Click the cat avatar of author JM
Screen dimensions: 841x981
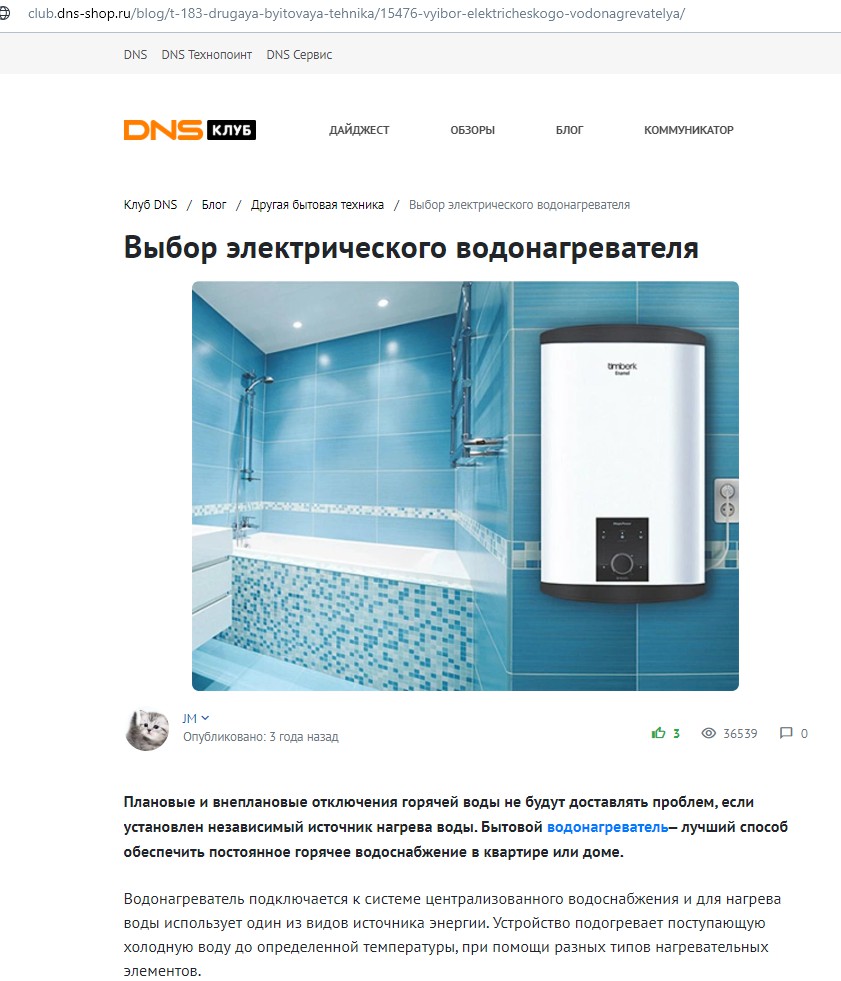coord(147,729)
